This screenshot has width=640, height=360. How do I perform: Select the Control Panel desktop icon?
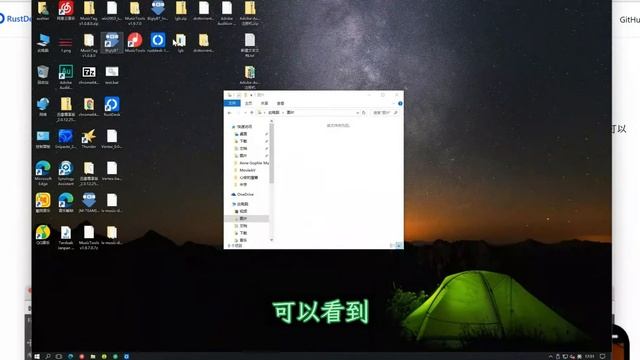click(43, 139)
